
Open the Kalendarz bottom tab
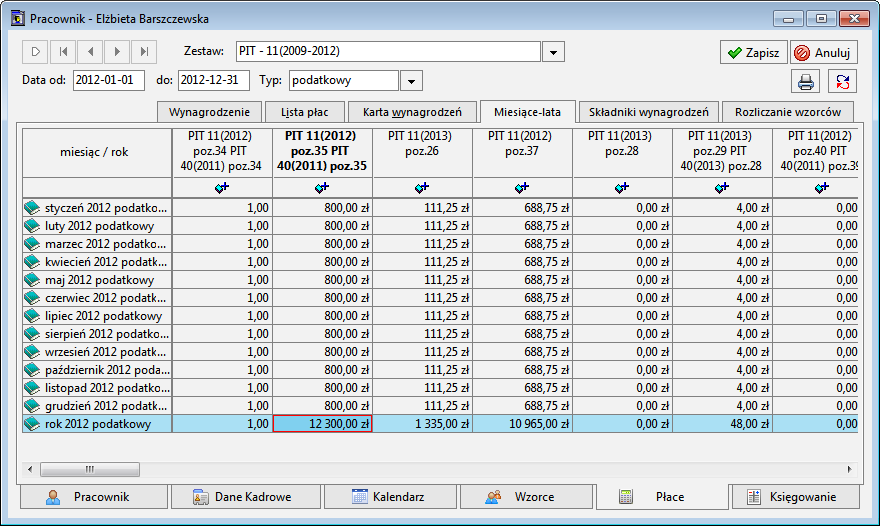390,497
